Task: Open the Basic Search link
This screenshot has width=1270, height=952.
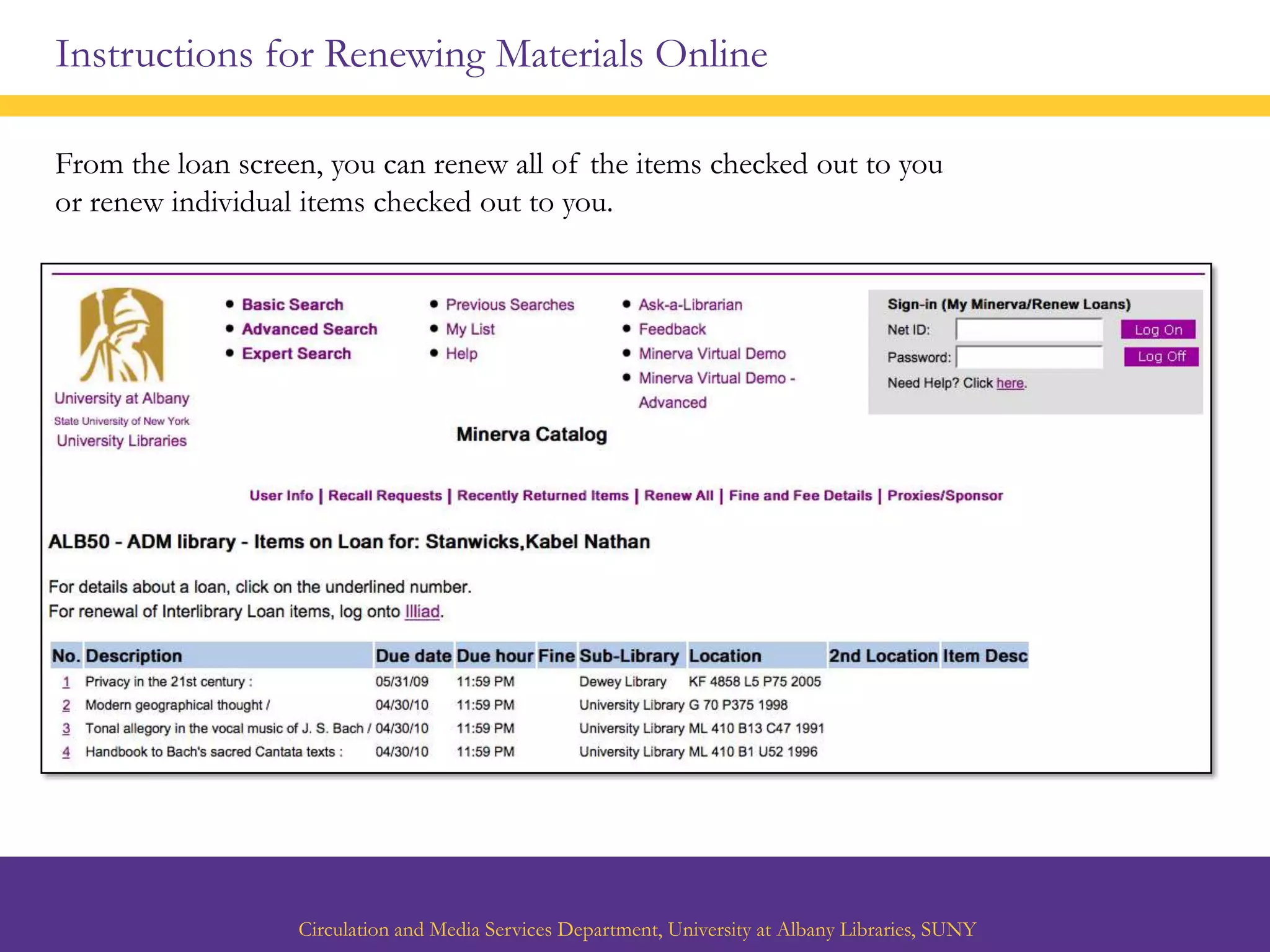Action: point(292,304)
